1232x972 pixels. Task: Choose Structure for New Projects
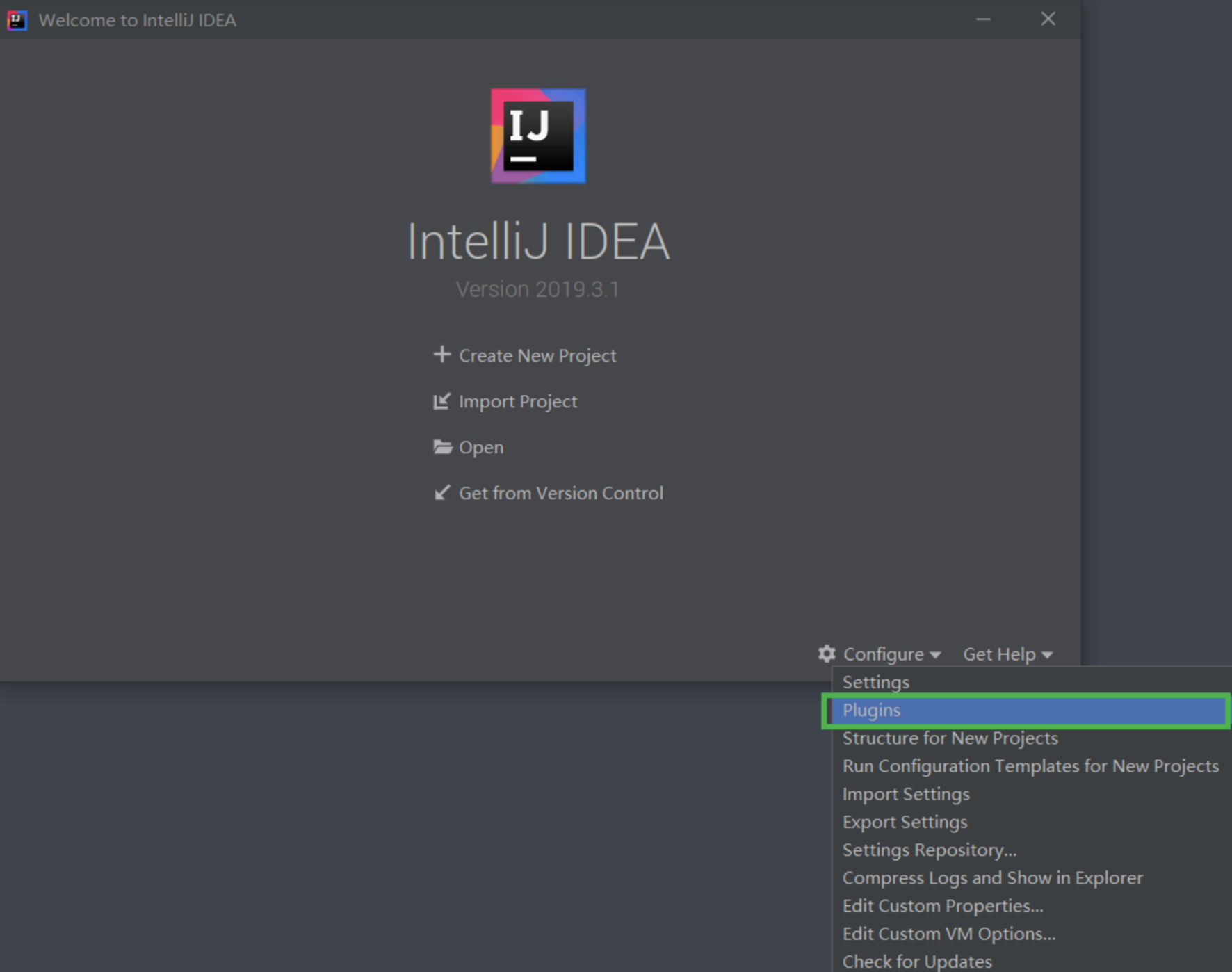point(1032,738)
